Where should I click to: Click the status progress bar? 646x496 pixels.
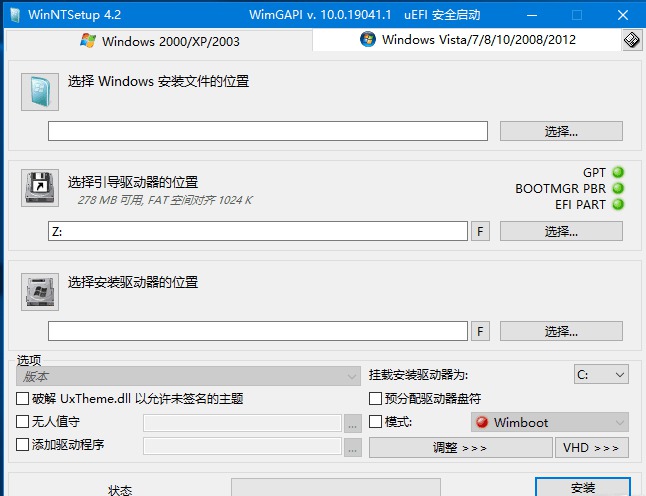point(336,487)
